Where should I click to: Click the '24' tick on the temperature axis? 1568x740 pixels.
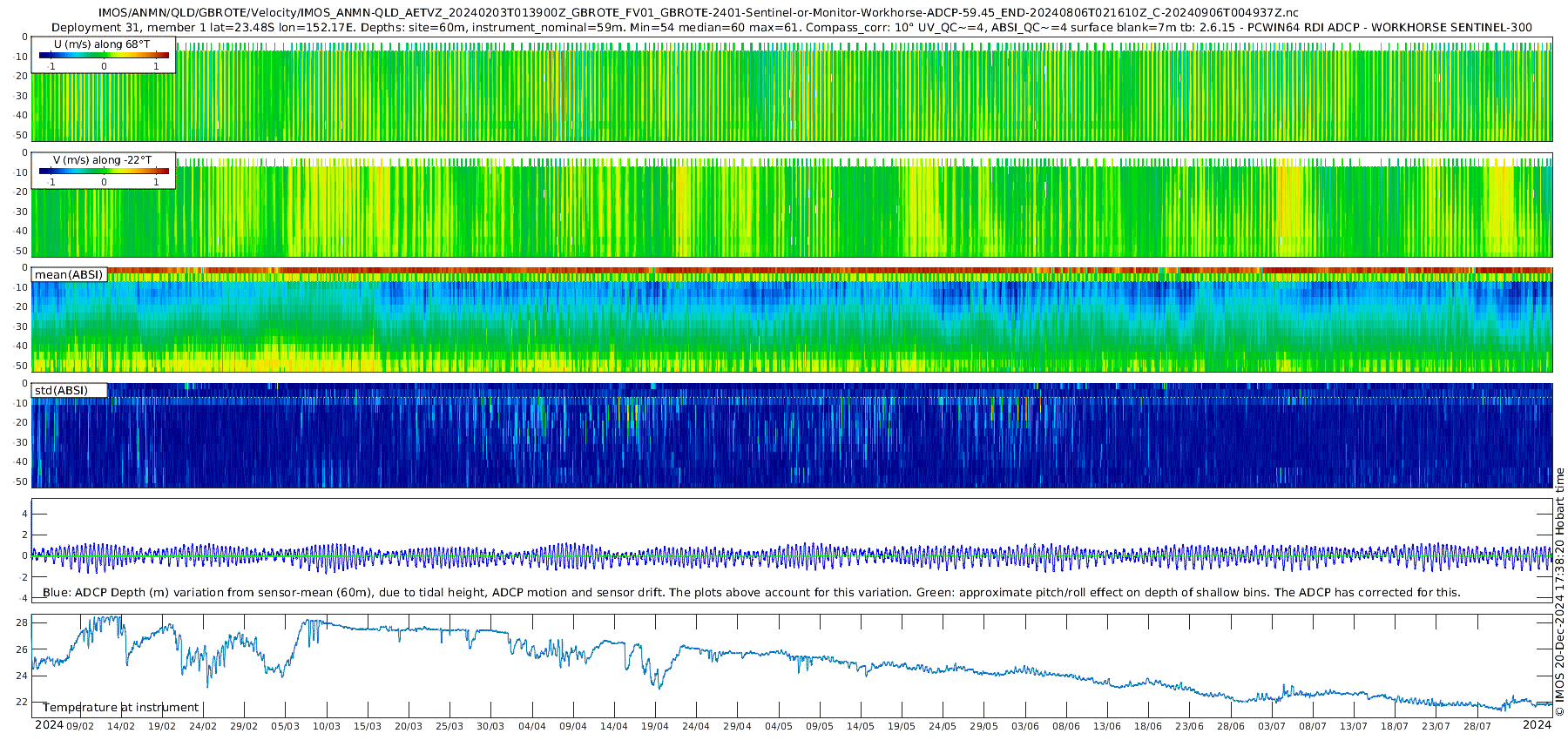[x=23, y=676]
